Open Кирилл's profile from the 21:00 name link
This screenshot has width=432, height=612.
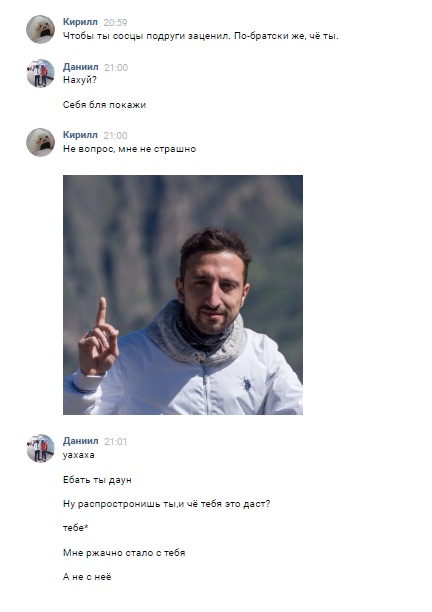tap(80, 135)
